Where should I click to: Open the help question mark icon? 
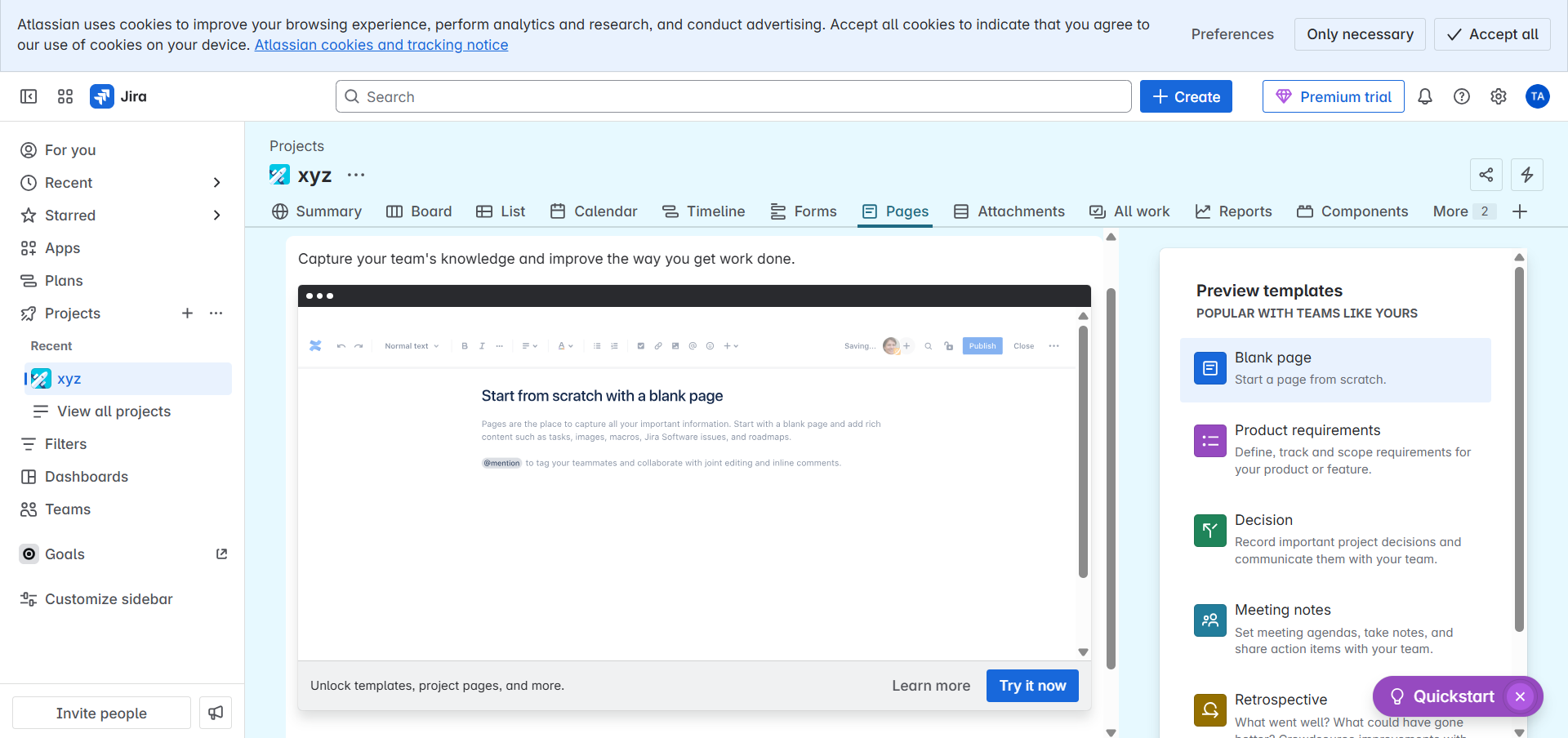click(x=1462, y=96)
